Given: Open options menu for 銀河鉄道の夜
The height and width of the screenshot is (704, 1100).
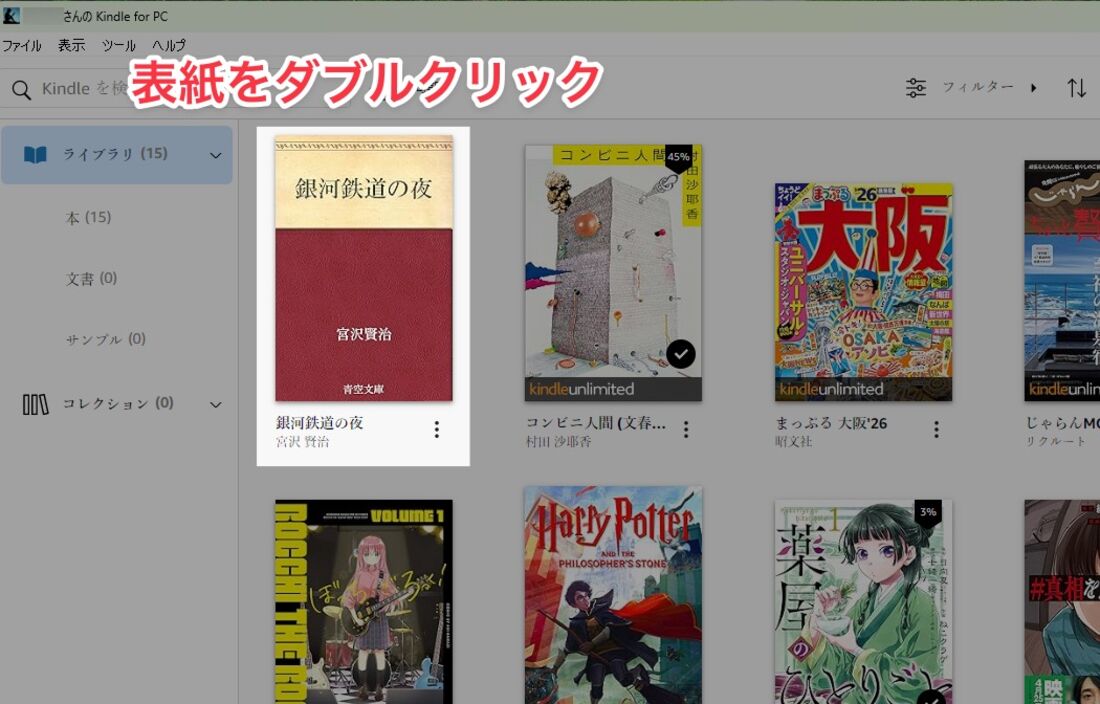Looking at the screenshot, I should click(436, 430).
